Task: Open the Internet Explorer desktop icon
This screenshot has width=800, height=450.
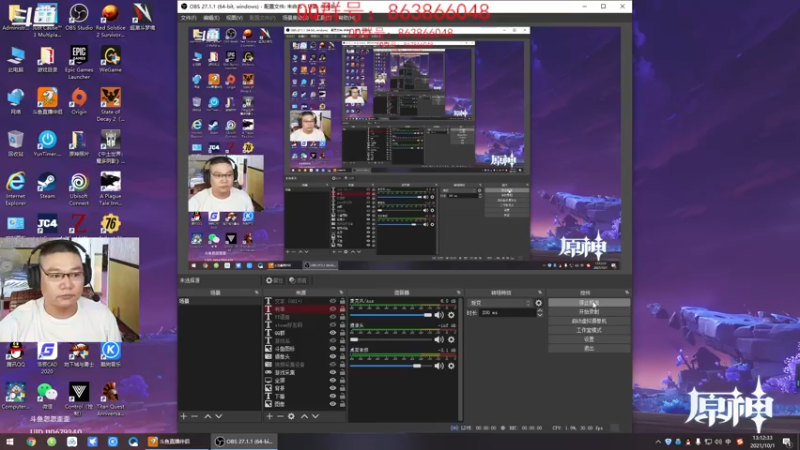Action: pyautogui.click(x=15, y=189)
